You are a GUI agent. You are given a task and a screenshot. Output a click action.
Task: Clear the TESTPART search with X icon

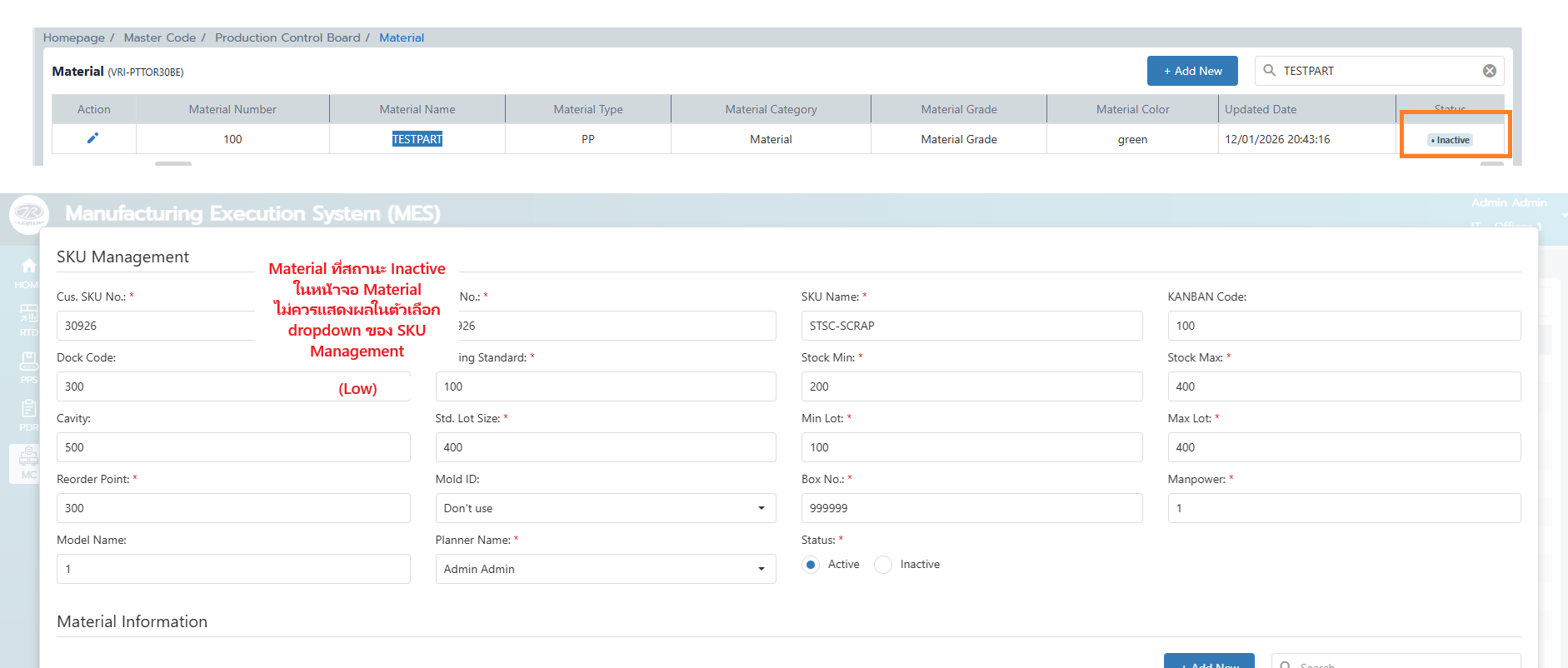[1489, 71]
